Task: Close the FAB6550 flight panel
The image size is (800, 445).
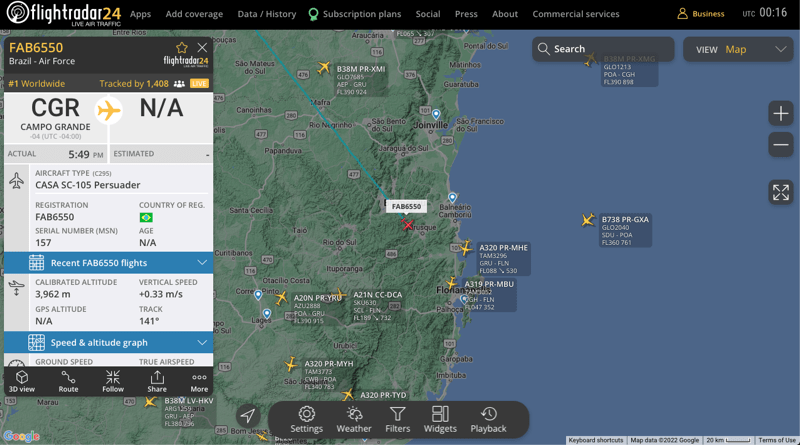Action: pos(202,47)
